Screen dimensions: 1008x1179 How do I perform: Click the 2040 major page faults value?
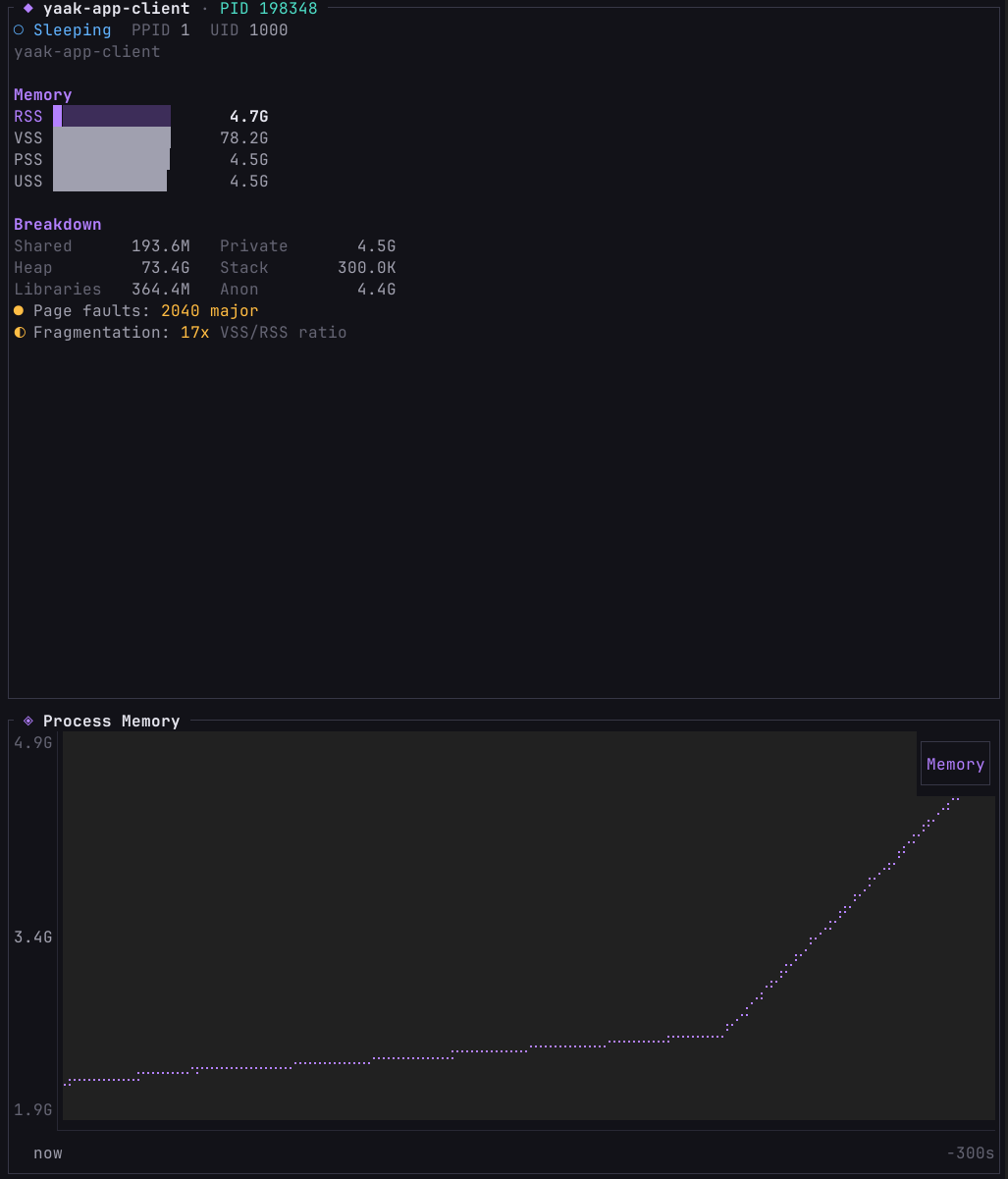[210, 311]
